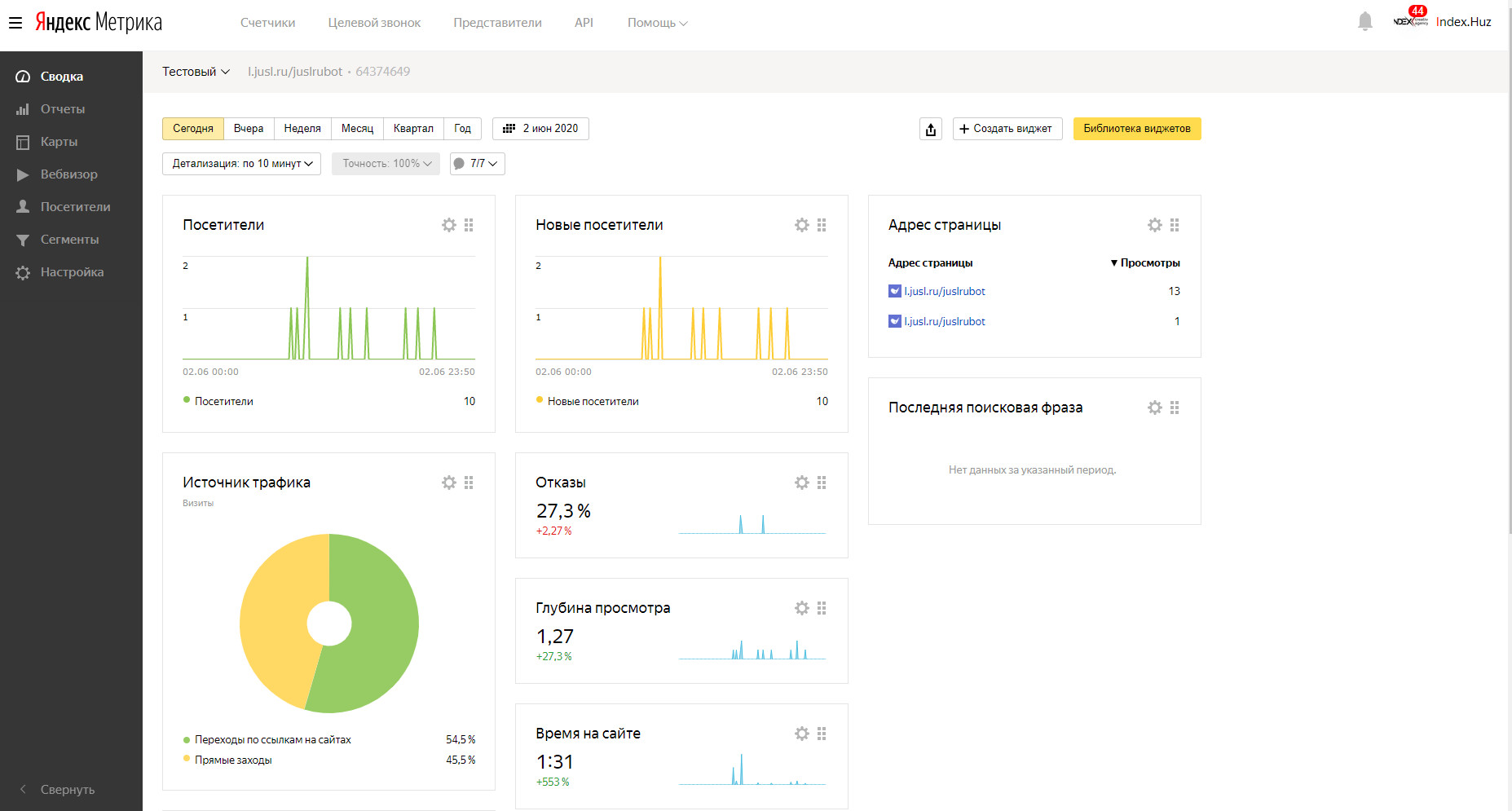Open the hamburger menu next to the Yandex Metrica logo

15,23
